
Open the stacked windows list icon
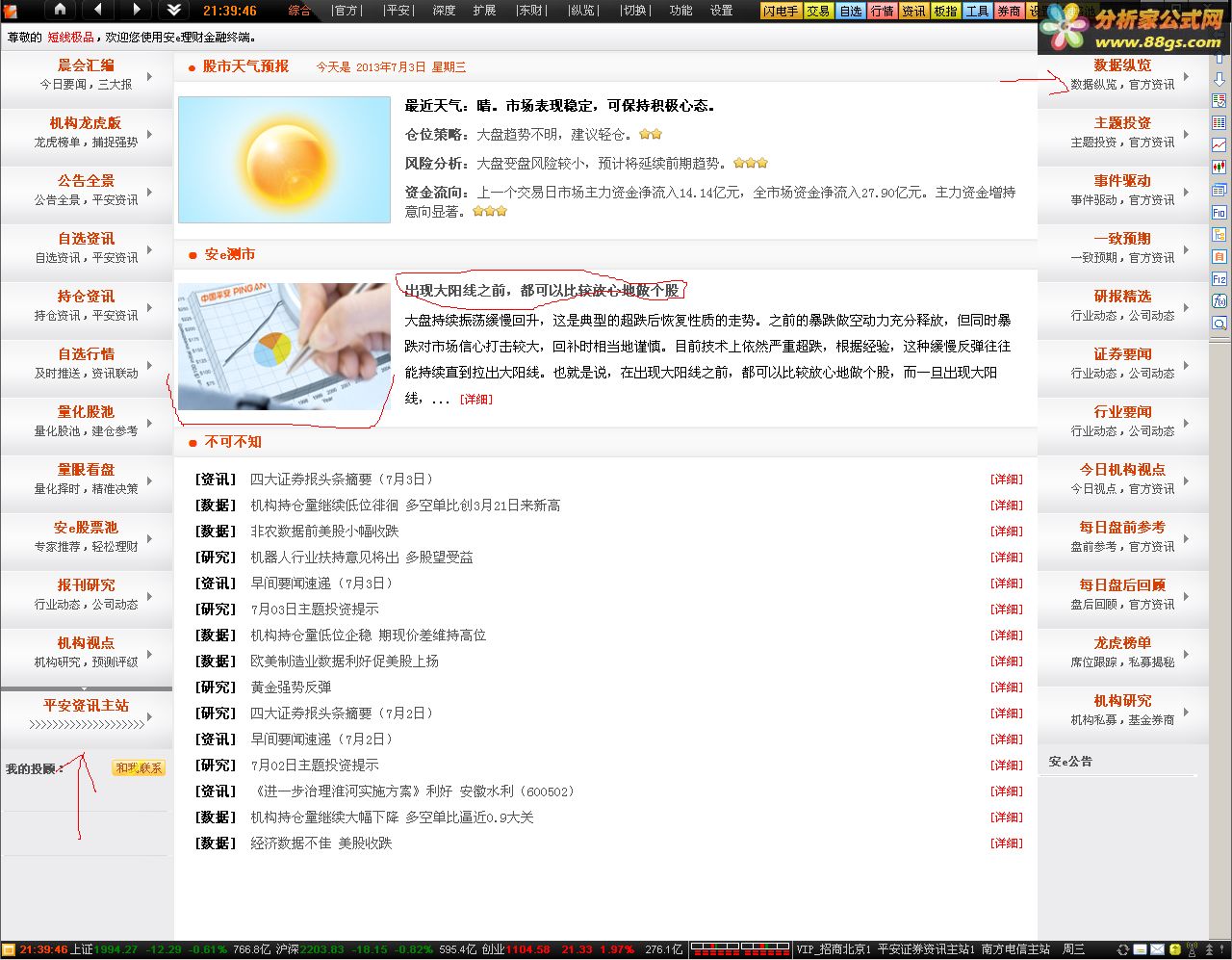point(1219,190)
